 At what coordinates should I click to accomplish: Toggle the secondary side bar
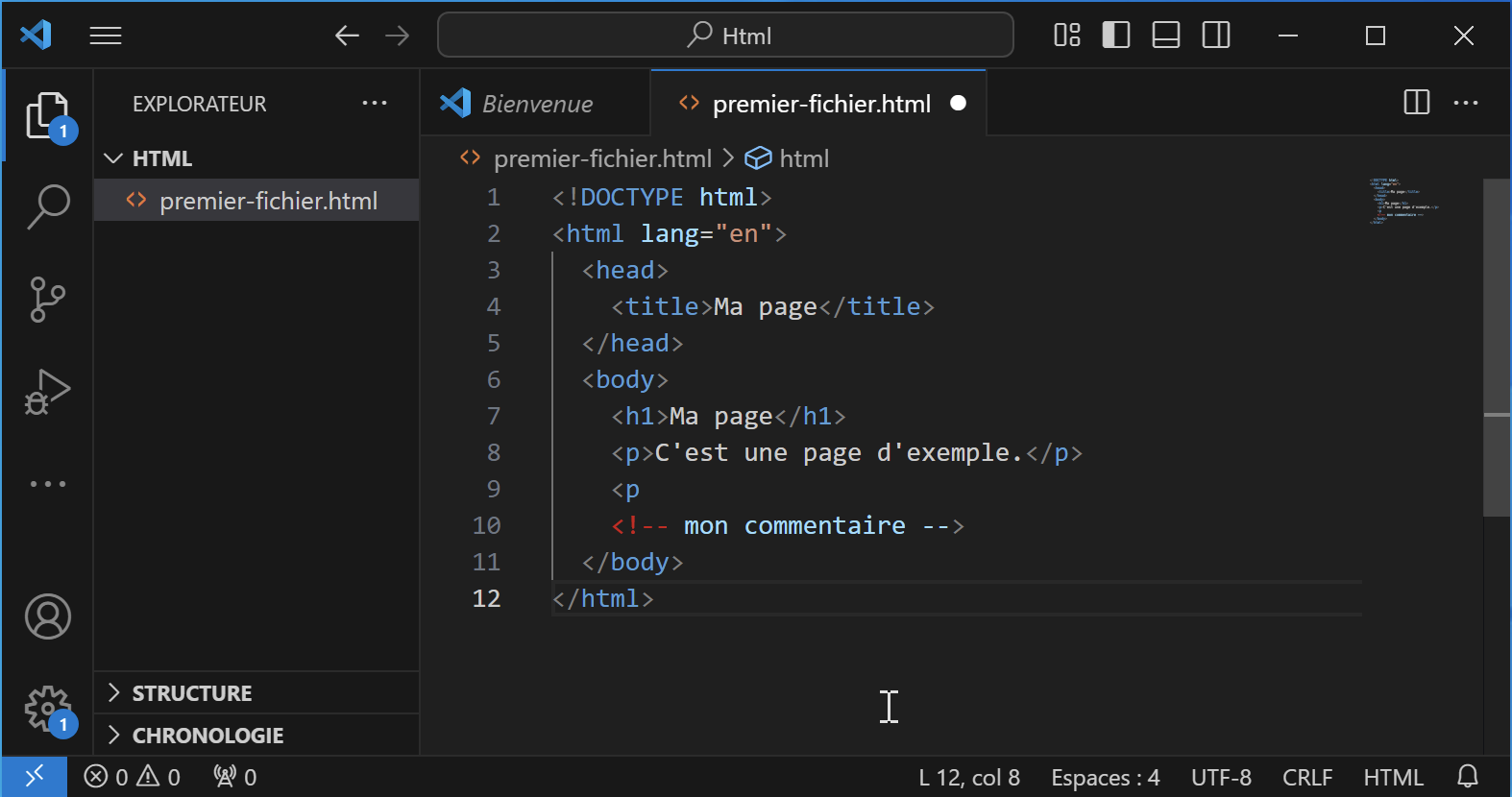1216,36
